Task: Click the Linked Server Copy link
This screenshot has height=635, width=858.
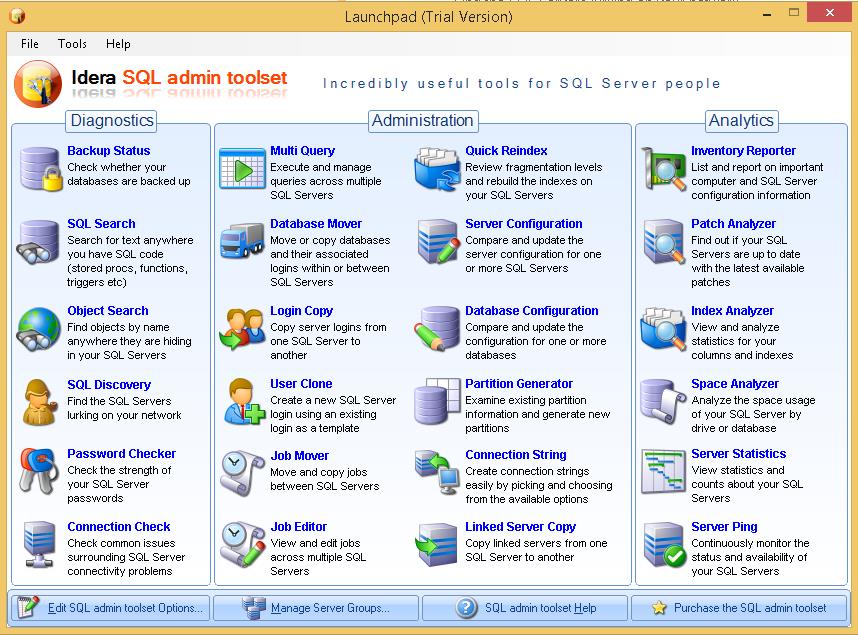Action: 520,527
